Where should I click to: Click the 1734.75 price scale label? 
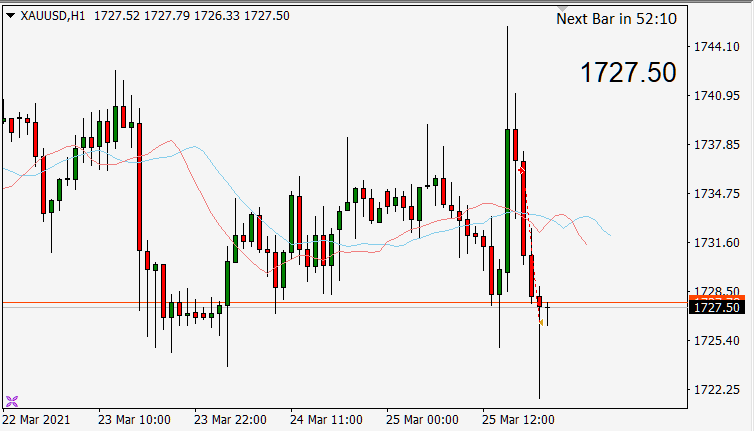[716, 194]
